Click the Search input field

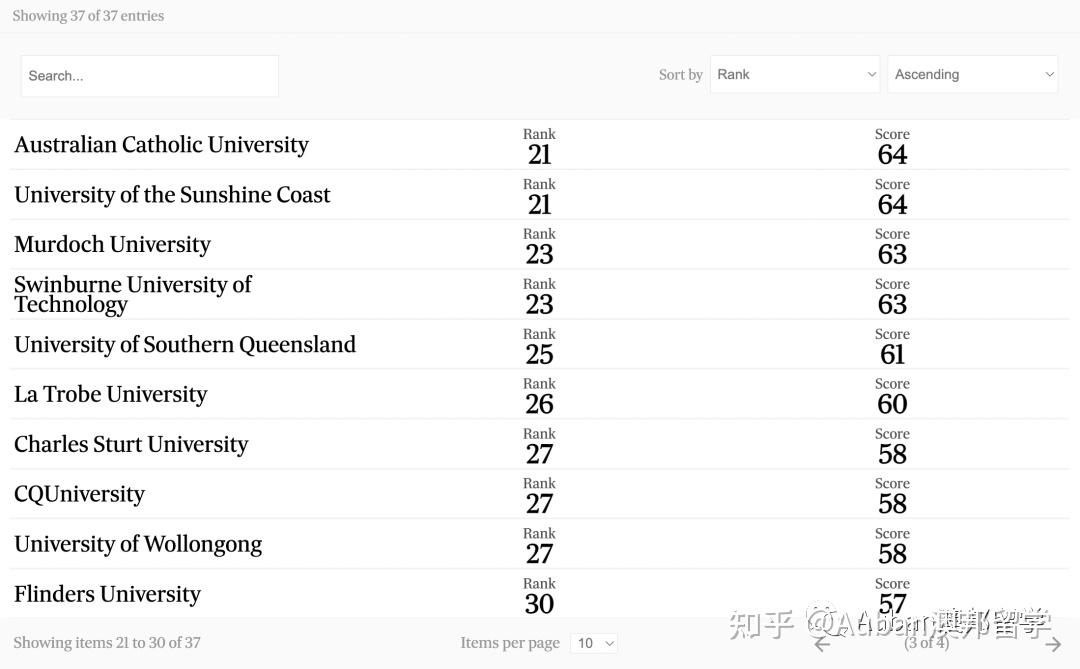coord(150,76)
